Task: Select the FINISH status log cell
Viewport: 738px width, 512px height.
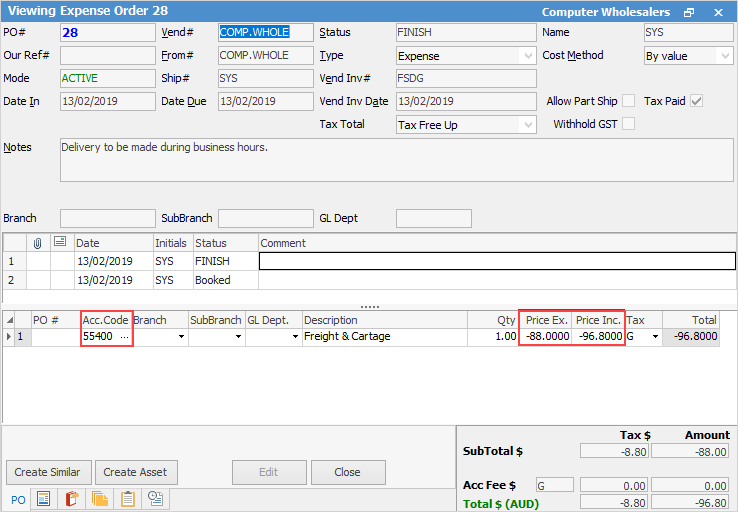Action: point(225,261)
